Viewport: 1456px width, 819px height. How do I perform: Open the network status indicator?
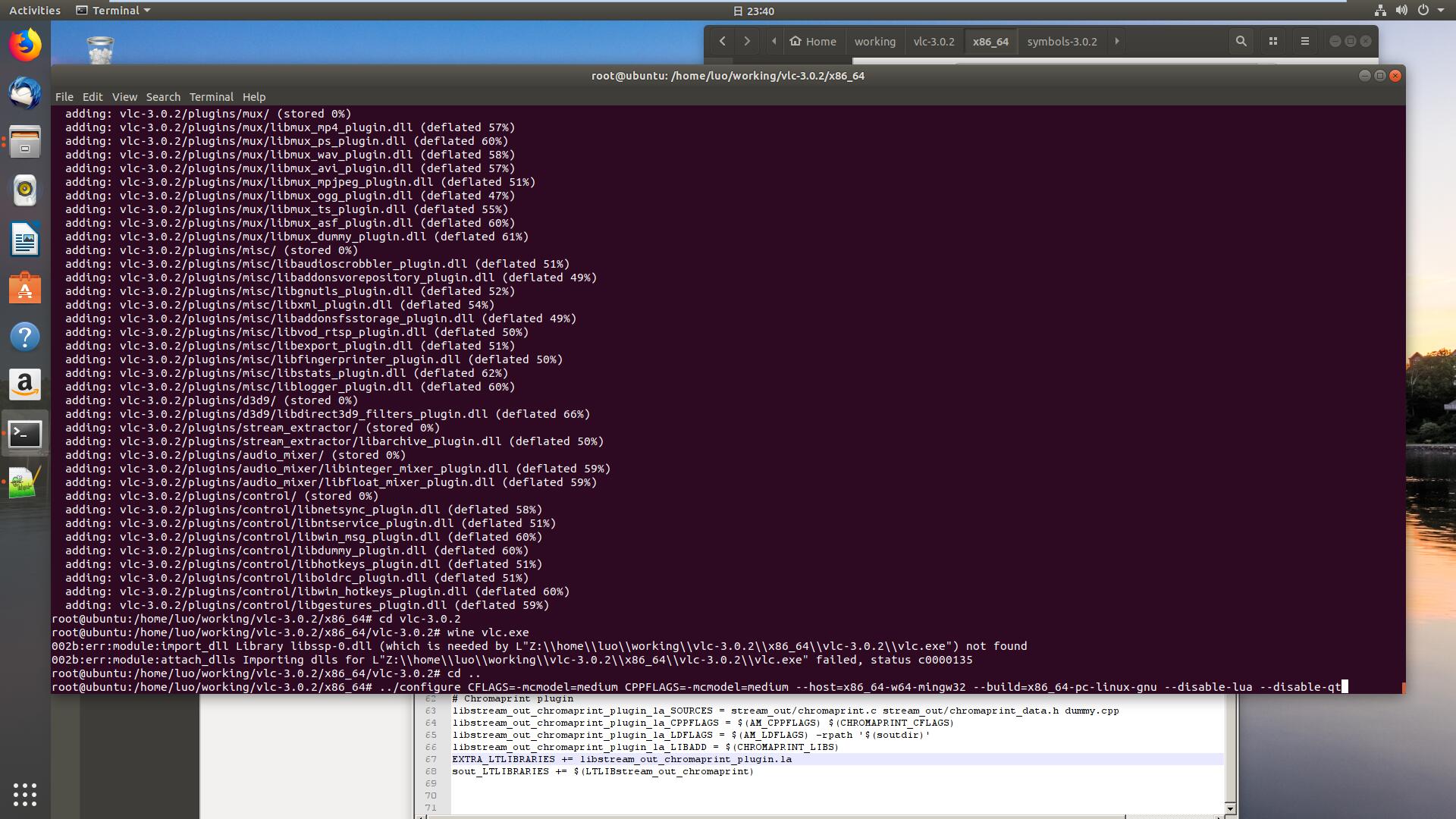(1380, 11)
